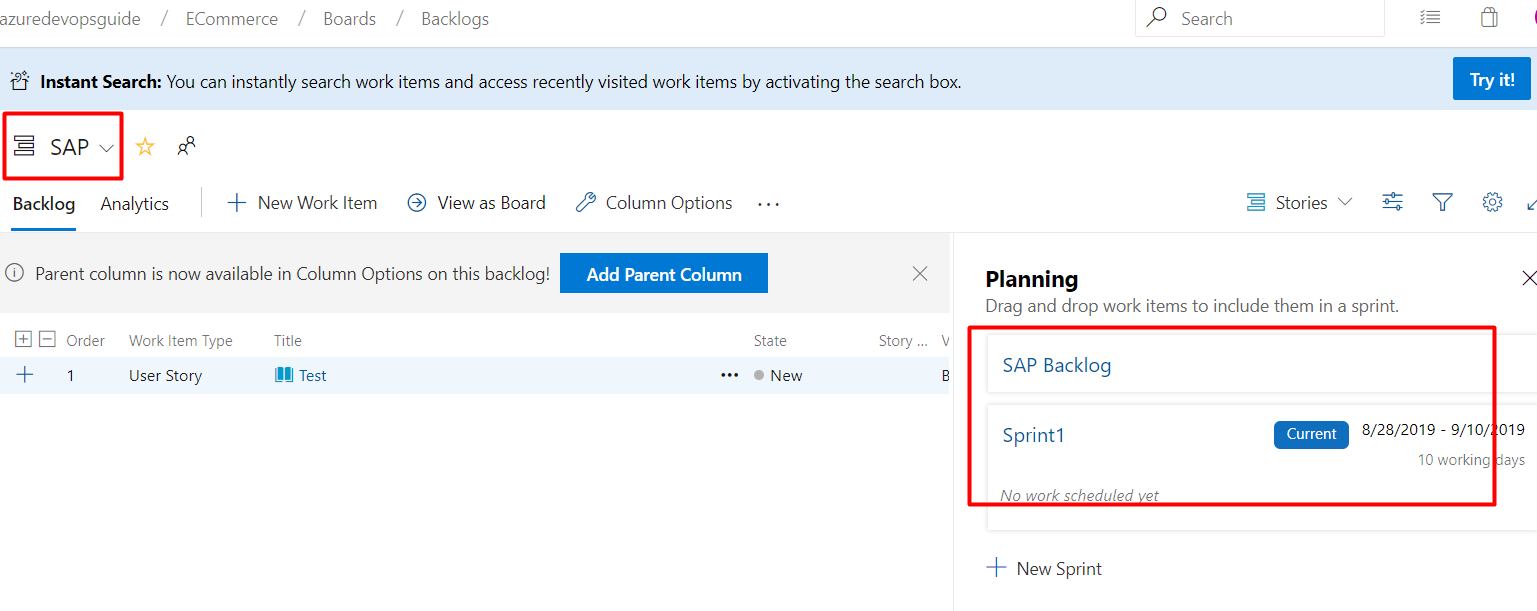
Task: Click the Current sprint badge
Action: (1311, 435)
